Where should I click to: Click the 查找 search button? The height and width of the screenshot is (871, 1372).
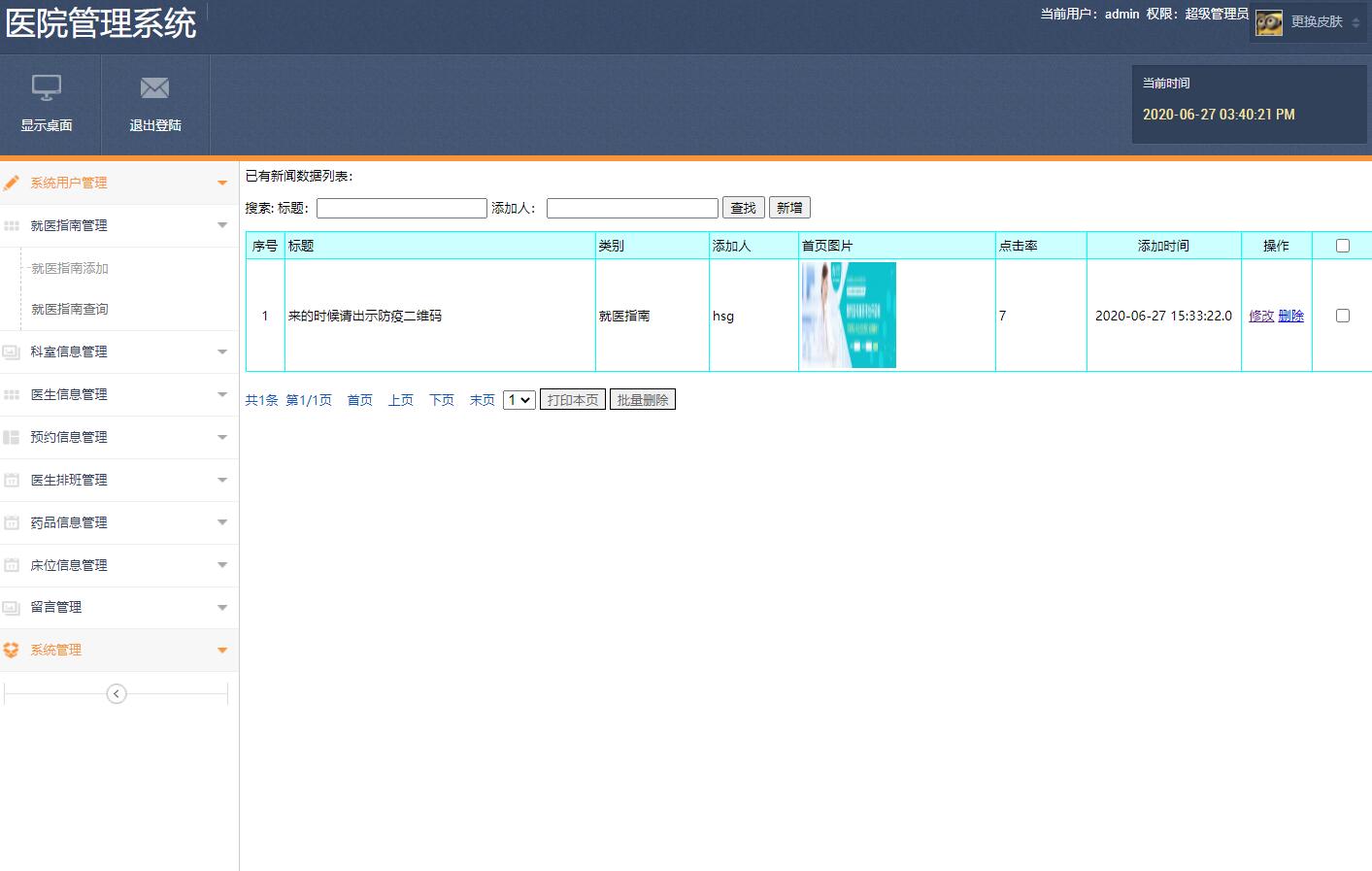coord(743,207)
